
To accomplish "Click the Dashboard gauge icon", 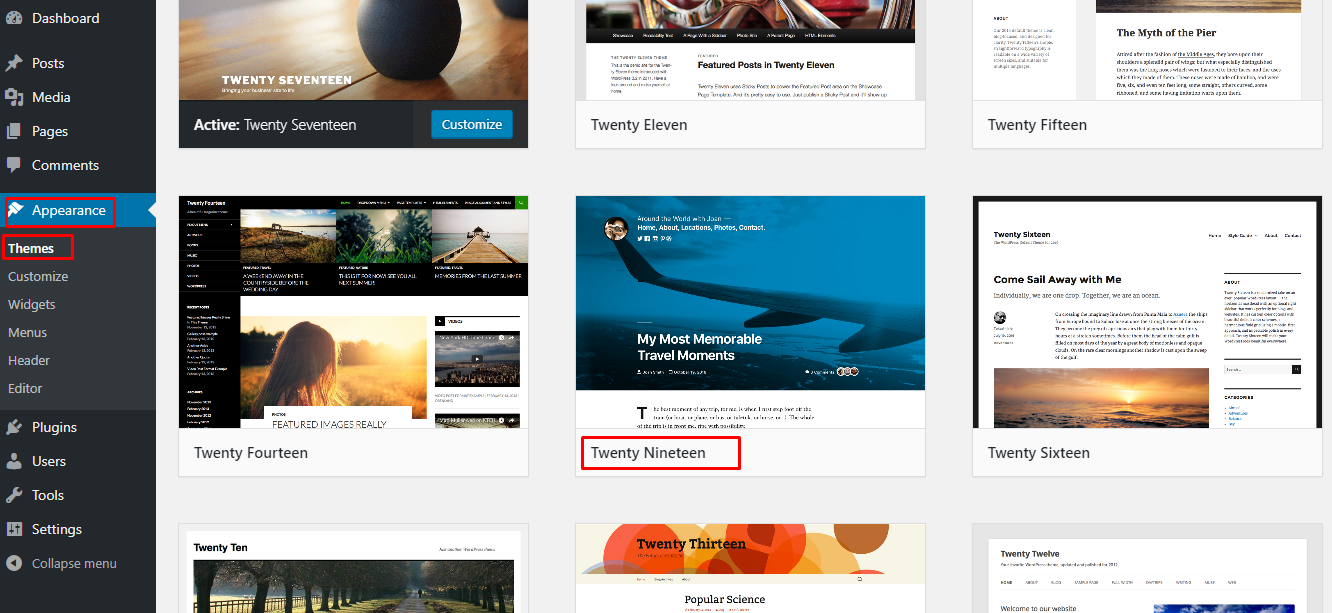I will click(14, 18).
